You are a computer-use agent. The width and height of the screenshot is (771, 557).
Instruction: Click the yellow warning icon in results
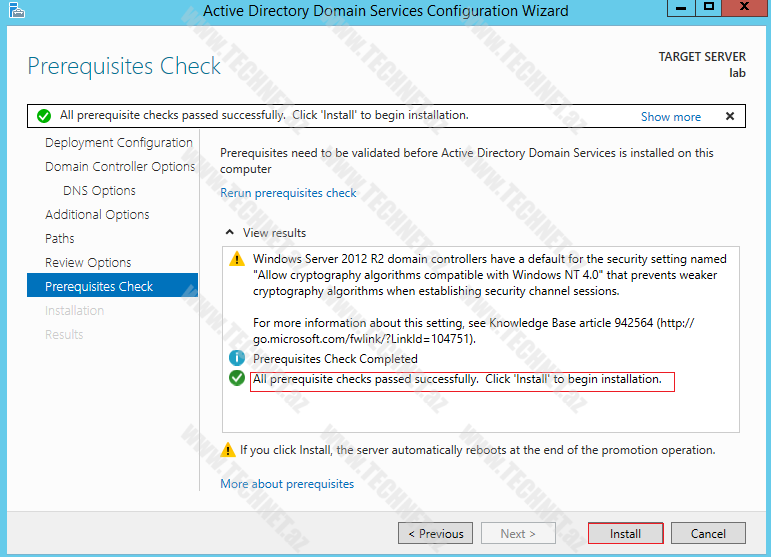(237, 259)
